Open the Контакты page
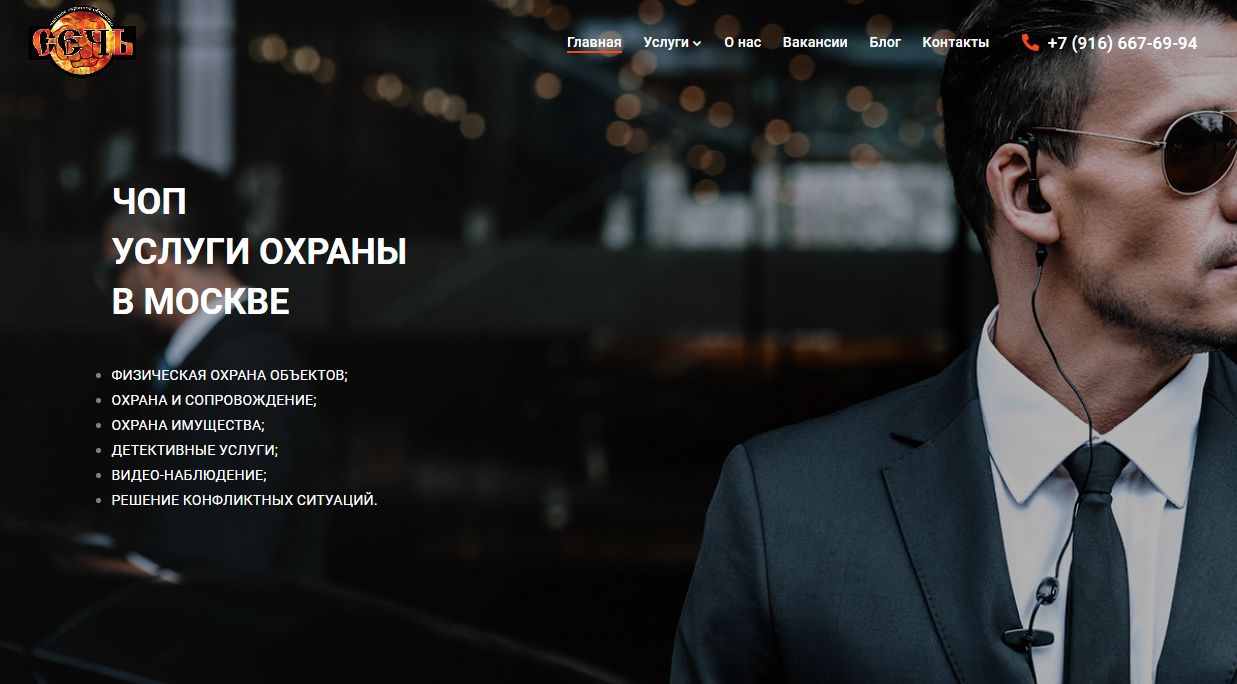The height and width of the screenshot is (684, 1237). (x=955, y=42)
